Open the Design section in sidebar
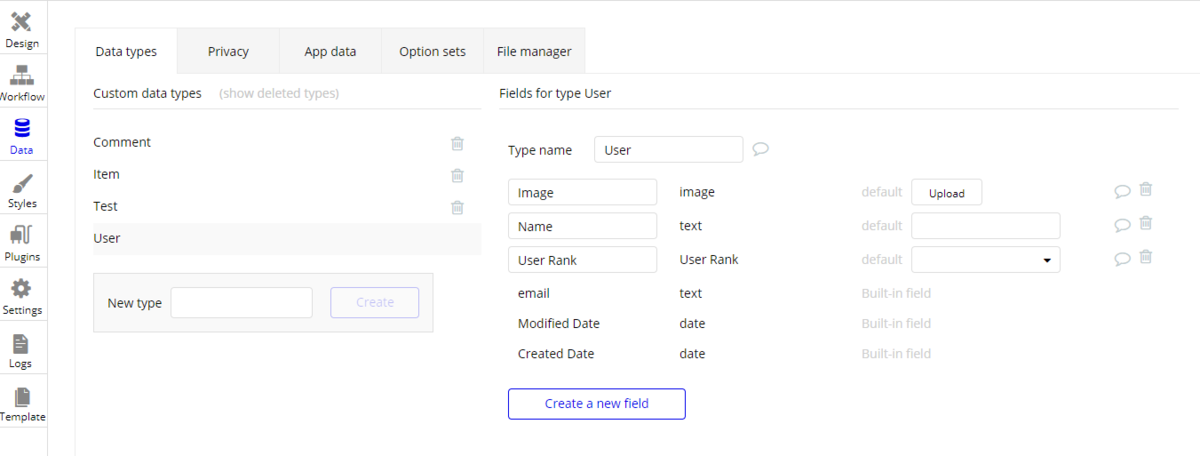The image size is (1200, 456). [22, 30]
